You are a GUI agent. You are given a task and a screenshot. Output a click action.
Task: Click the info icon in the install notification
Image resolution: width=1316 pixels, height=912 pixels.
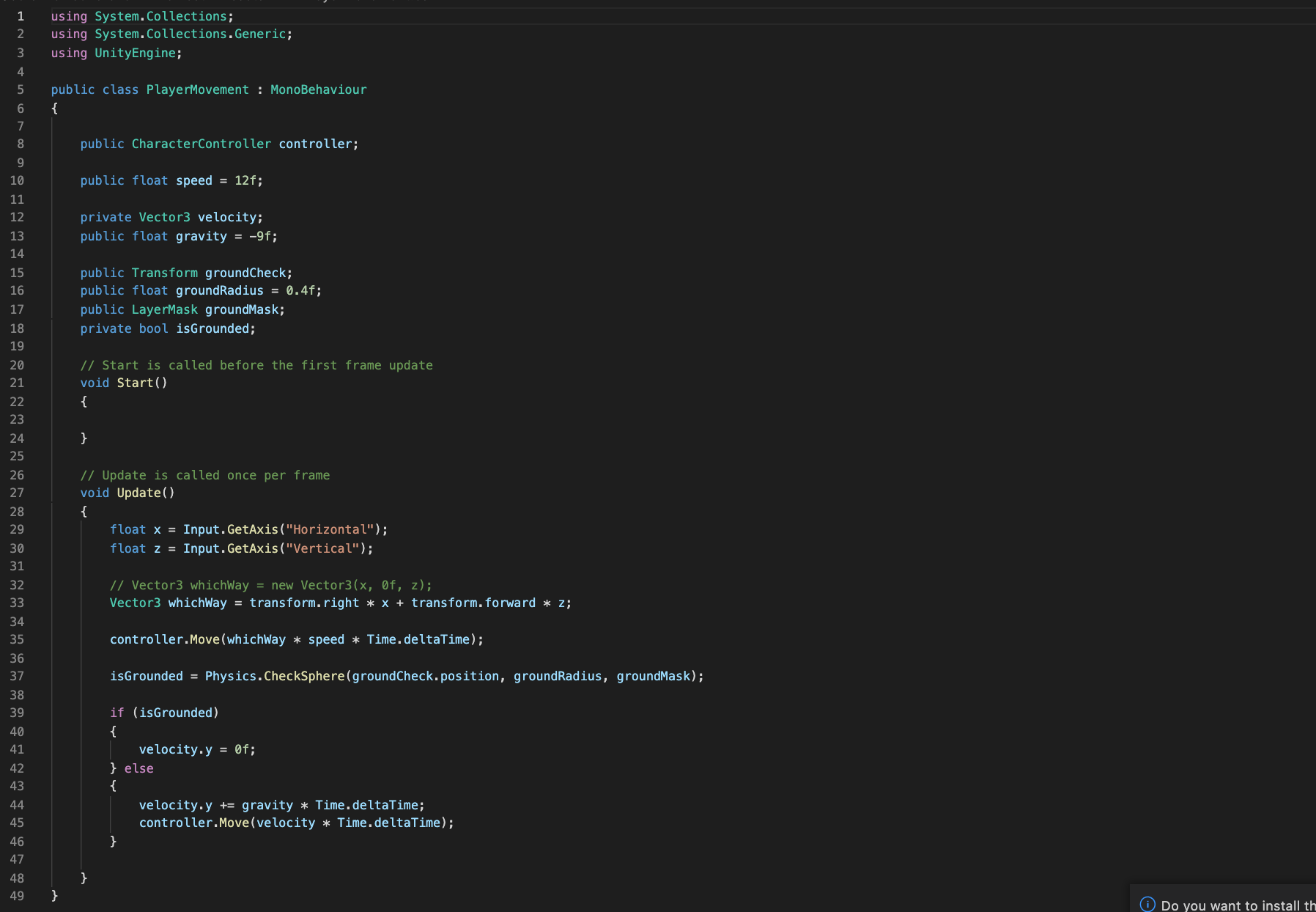coord(1147,904)
